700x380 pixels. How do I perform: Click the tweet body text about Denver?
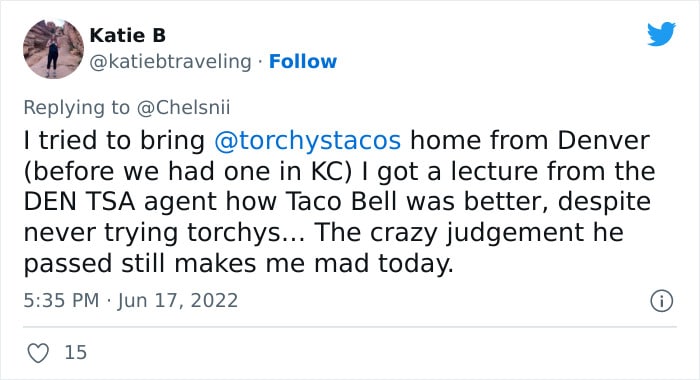point(339,202)
